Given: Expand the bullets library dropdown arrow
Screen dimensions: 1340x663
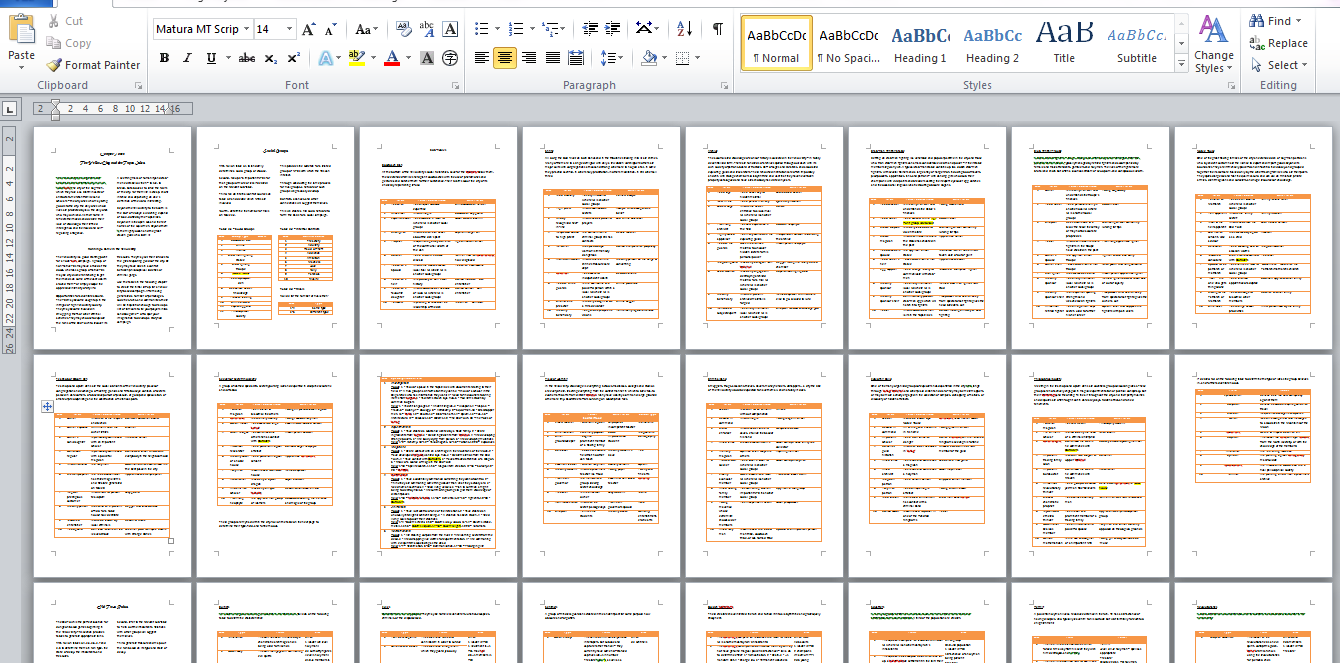Looking at the screenshot, I should tap(497, 29).
